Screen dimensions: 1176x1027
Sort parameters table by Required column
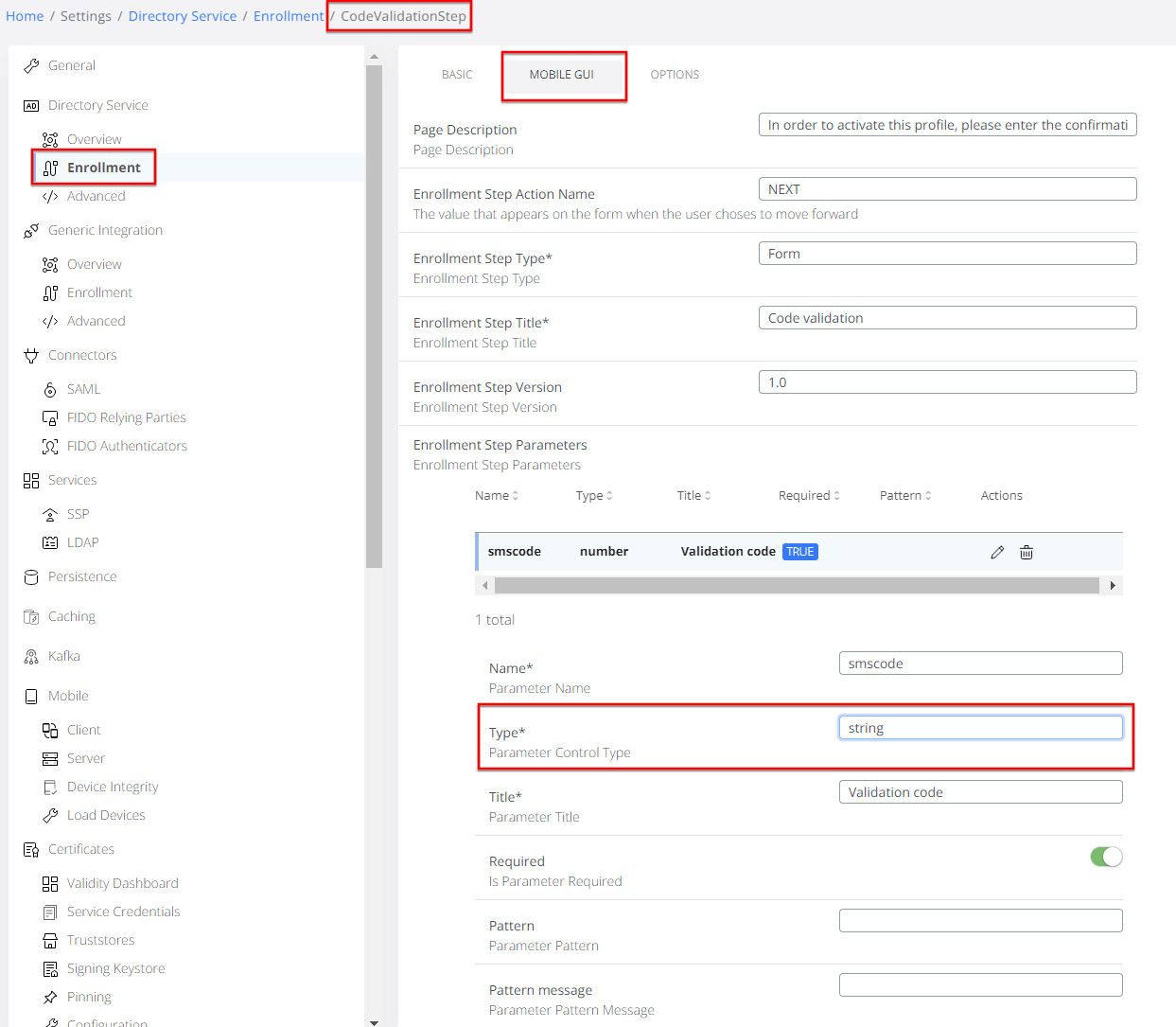pos(809,496)
